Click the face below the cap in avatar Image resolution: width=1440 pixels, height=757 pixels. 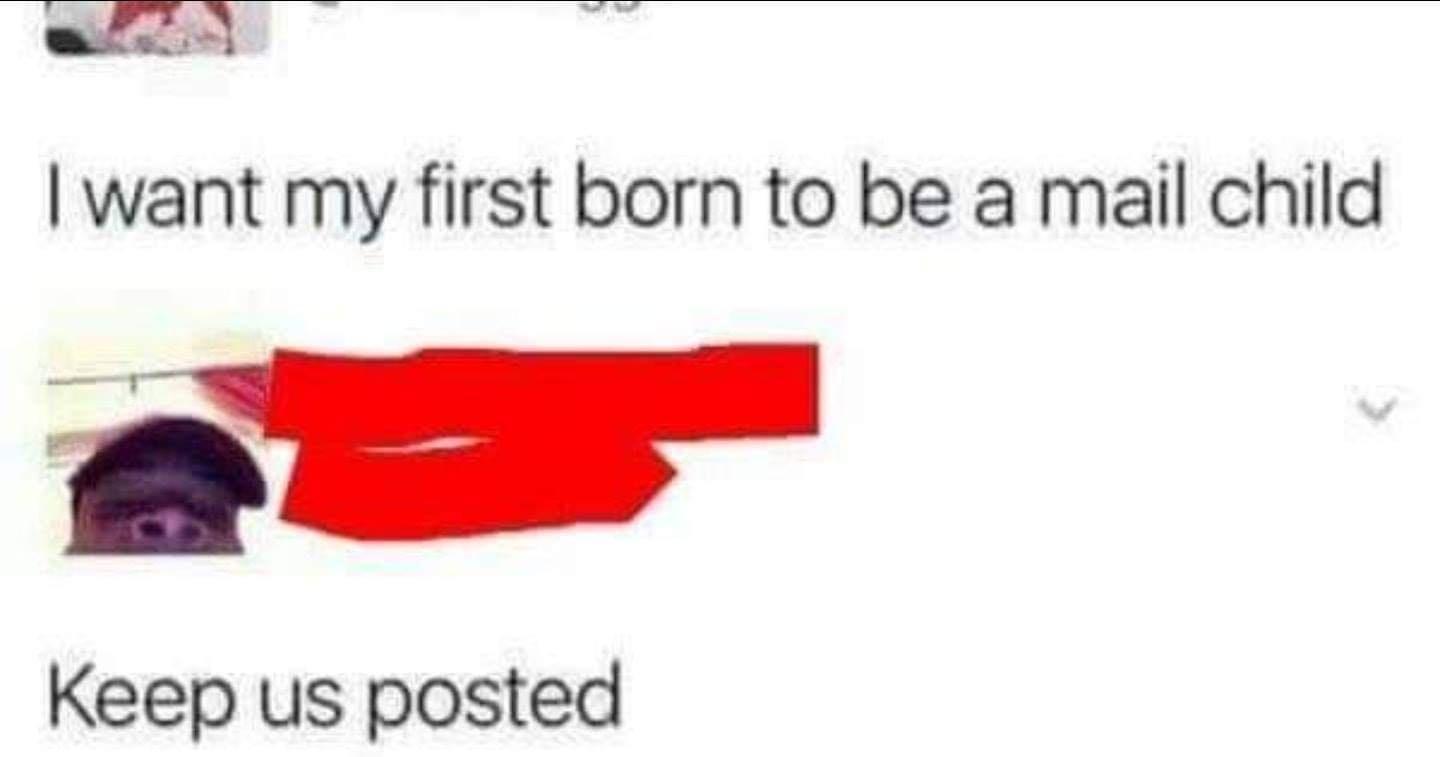pos(160,525)
